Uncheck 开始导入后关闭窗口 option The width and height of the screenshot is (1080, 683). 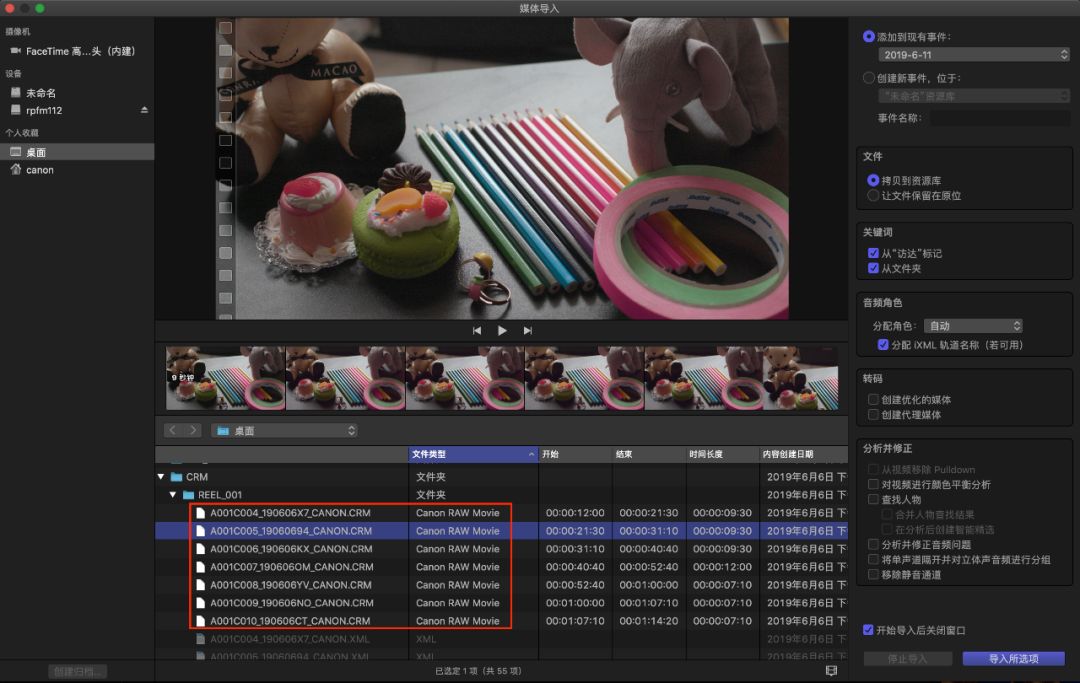tap(868, 630)
